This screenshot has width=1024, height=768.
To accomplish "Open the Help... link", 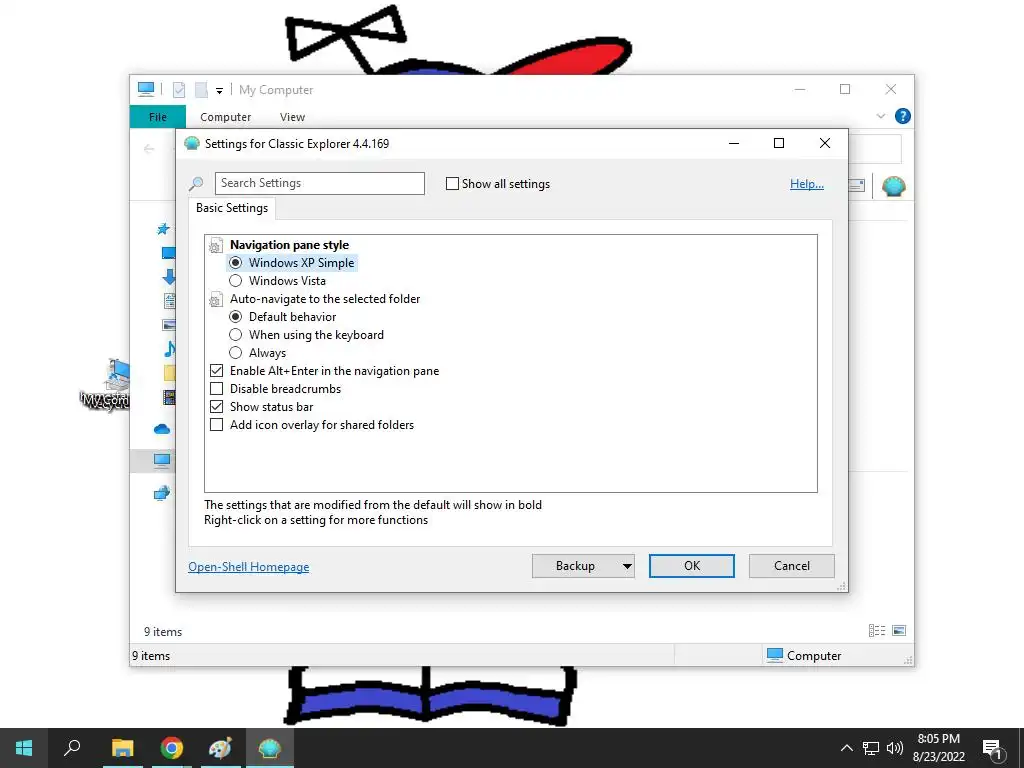I will pos(807,184).
